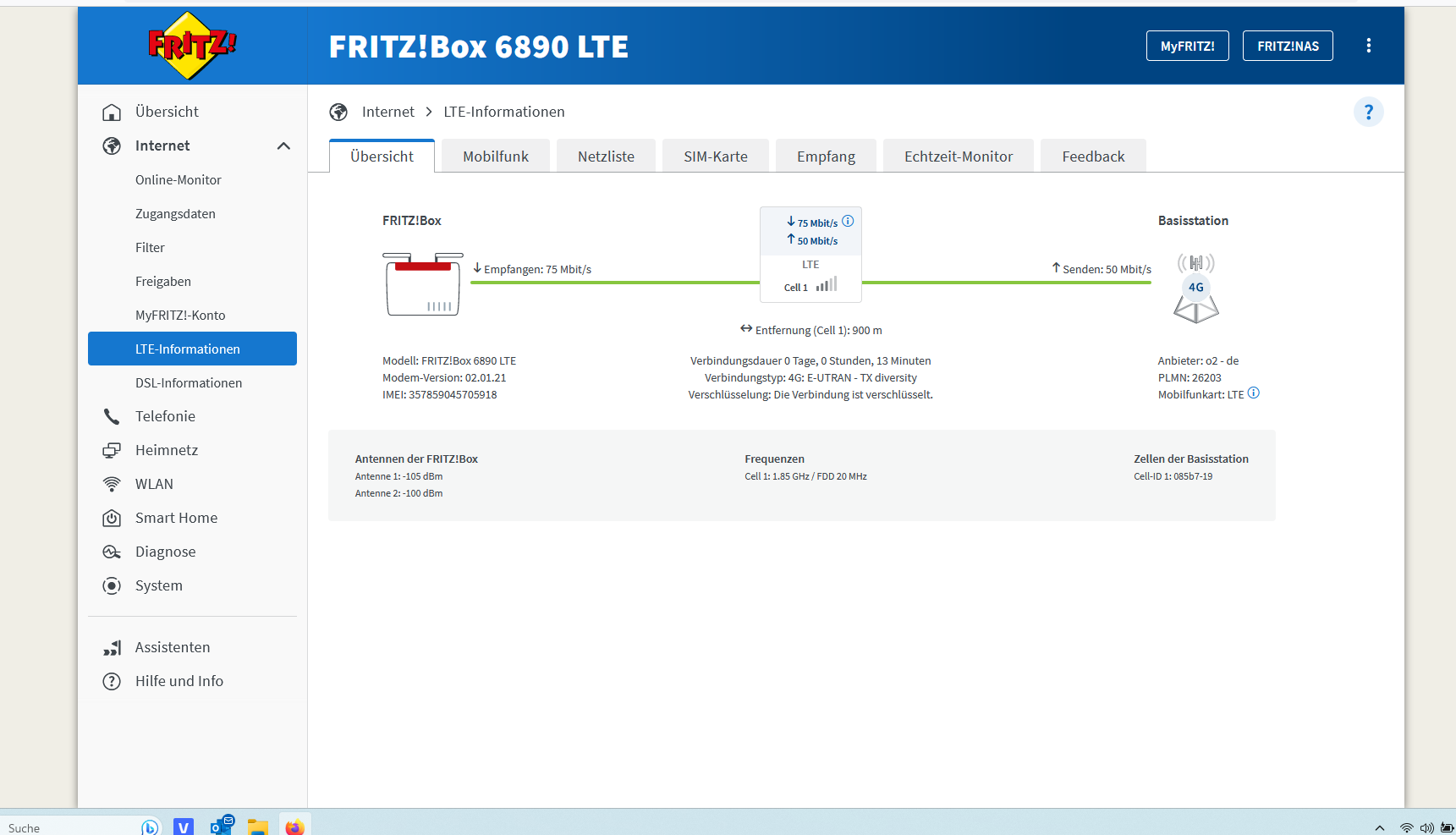Viewport: 1456px width, 835px height.
Task: Click Antenne 1: -105 dBm value
Action: coord(398,476)
